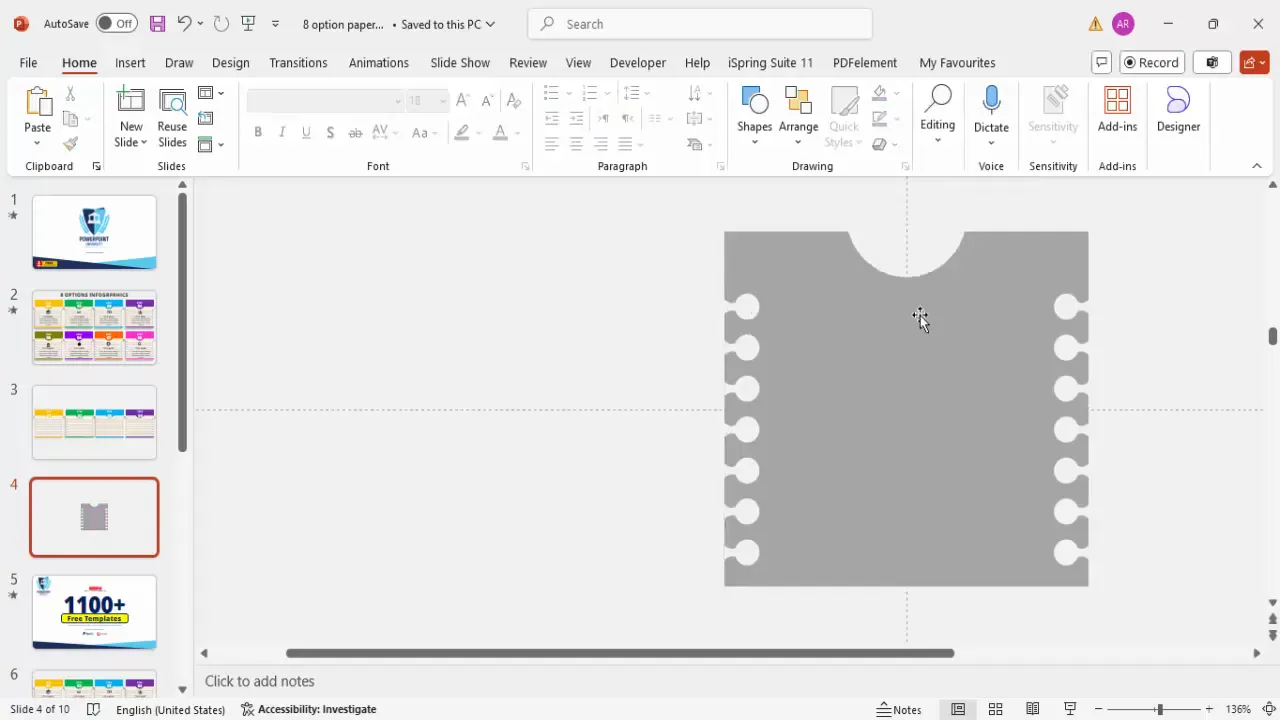Switch to the Transitions tab
The image size is (1280, 720).
[x=298, y=62]
